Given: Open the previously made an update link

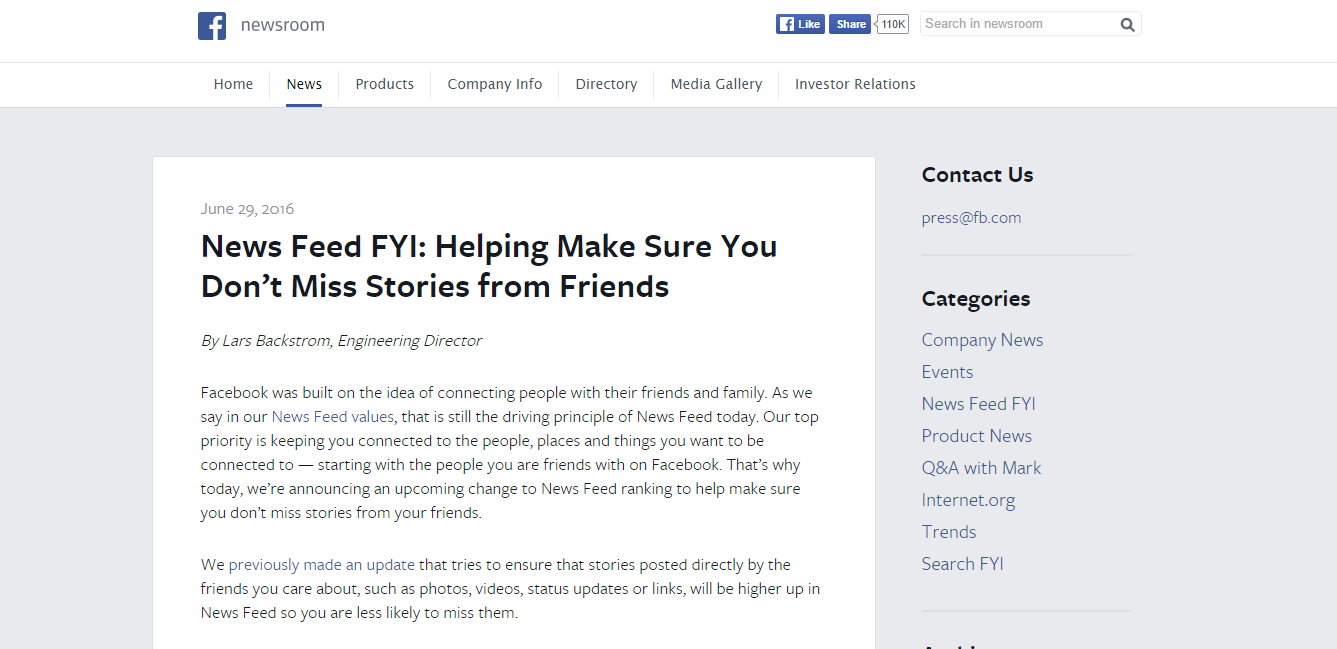Looking at the screenshot, I should [321, 565].
